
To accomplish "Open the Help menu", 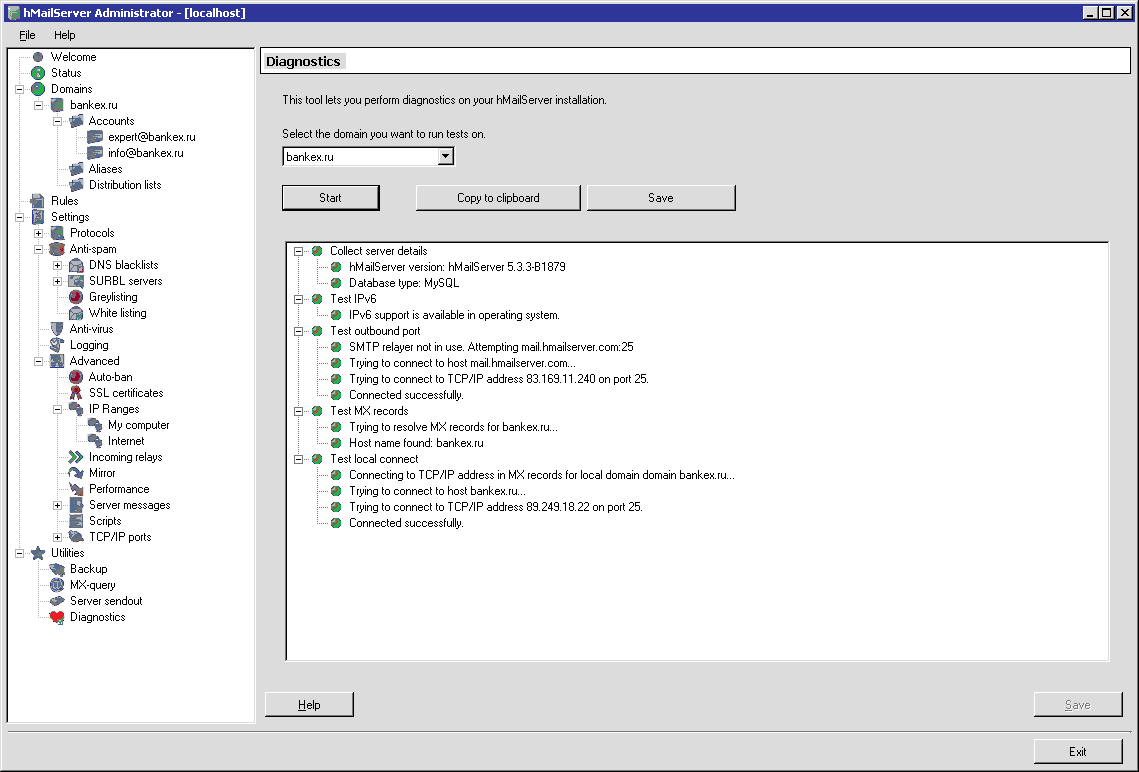I will [x=64, y=35].
